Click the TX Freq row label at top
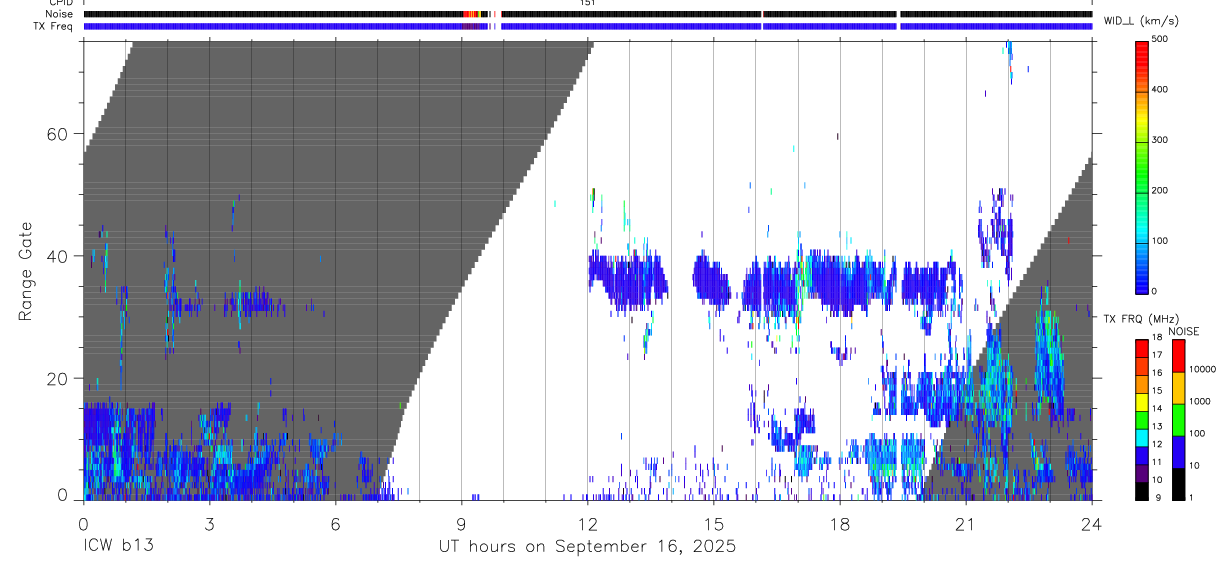Image resolution: width=1228 pixels, height=567 pixels. (x=53, y=26)
